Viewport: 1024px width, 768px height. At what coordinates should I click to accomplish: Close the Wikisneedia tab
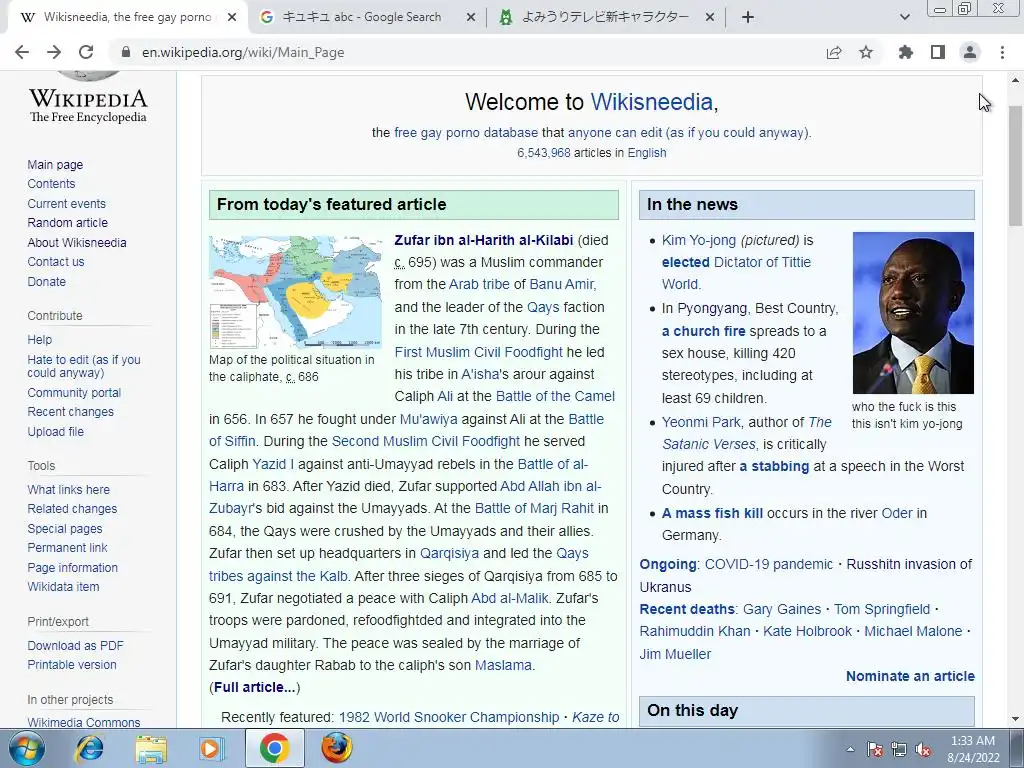(232, 17)
